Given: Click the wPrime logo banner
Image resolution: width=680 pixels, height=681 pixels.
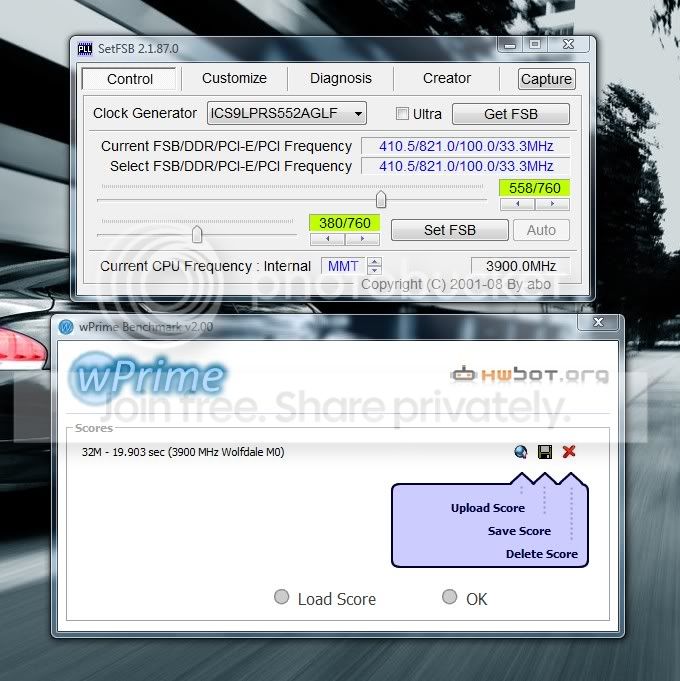Looking at the screenshot, I should (148, 377).
